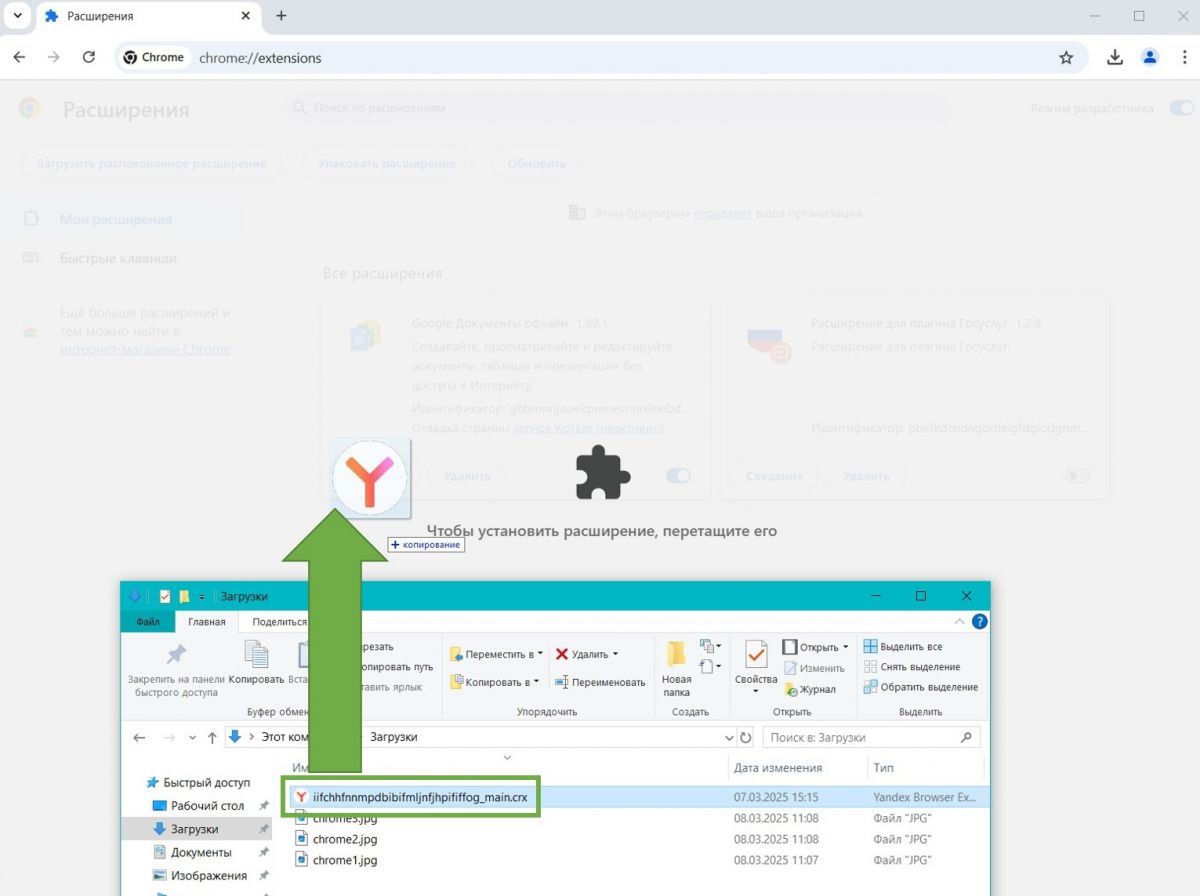The image size is (1200, 896).
Task: Click Загрузить распакованное расширение button
Action: (x=152, y=163)
